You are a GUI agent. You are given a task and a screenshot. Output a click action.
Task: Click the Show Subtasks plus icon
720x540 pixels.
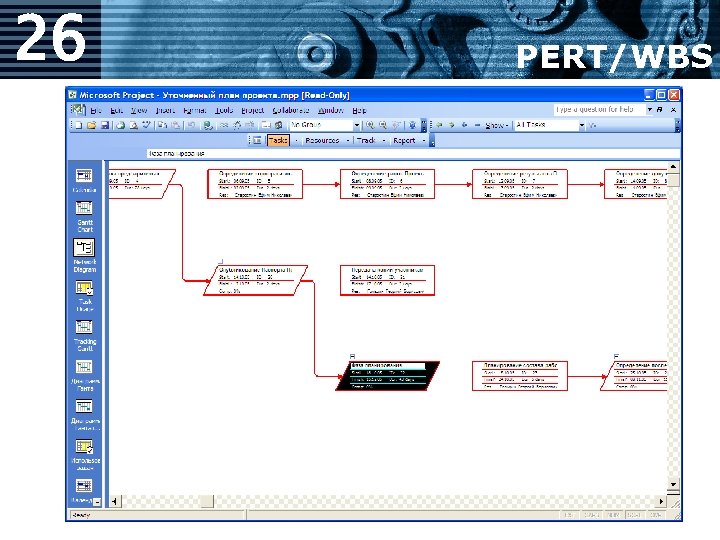(x=465, y=125)
